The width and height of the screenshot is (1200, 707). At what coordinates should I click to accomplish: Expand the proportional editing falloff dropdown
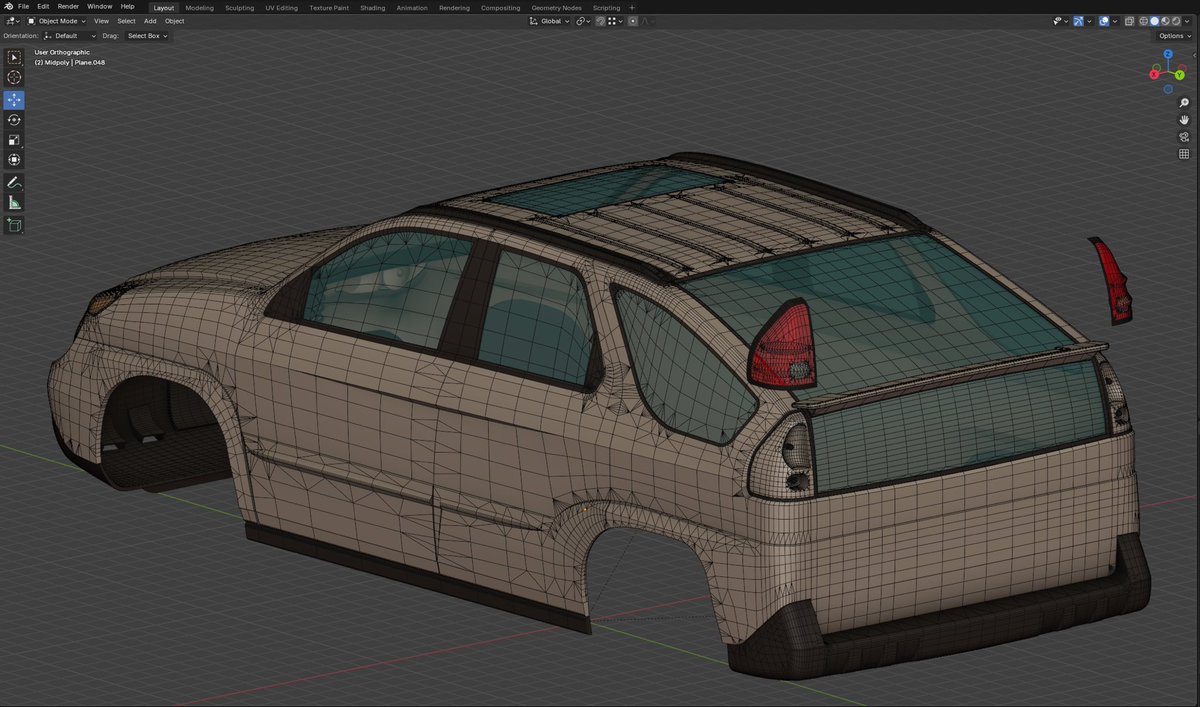[648, 21]
